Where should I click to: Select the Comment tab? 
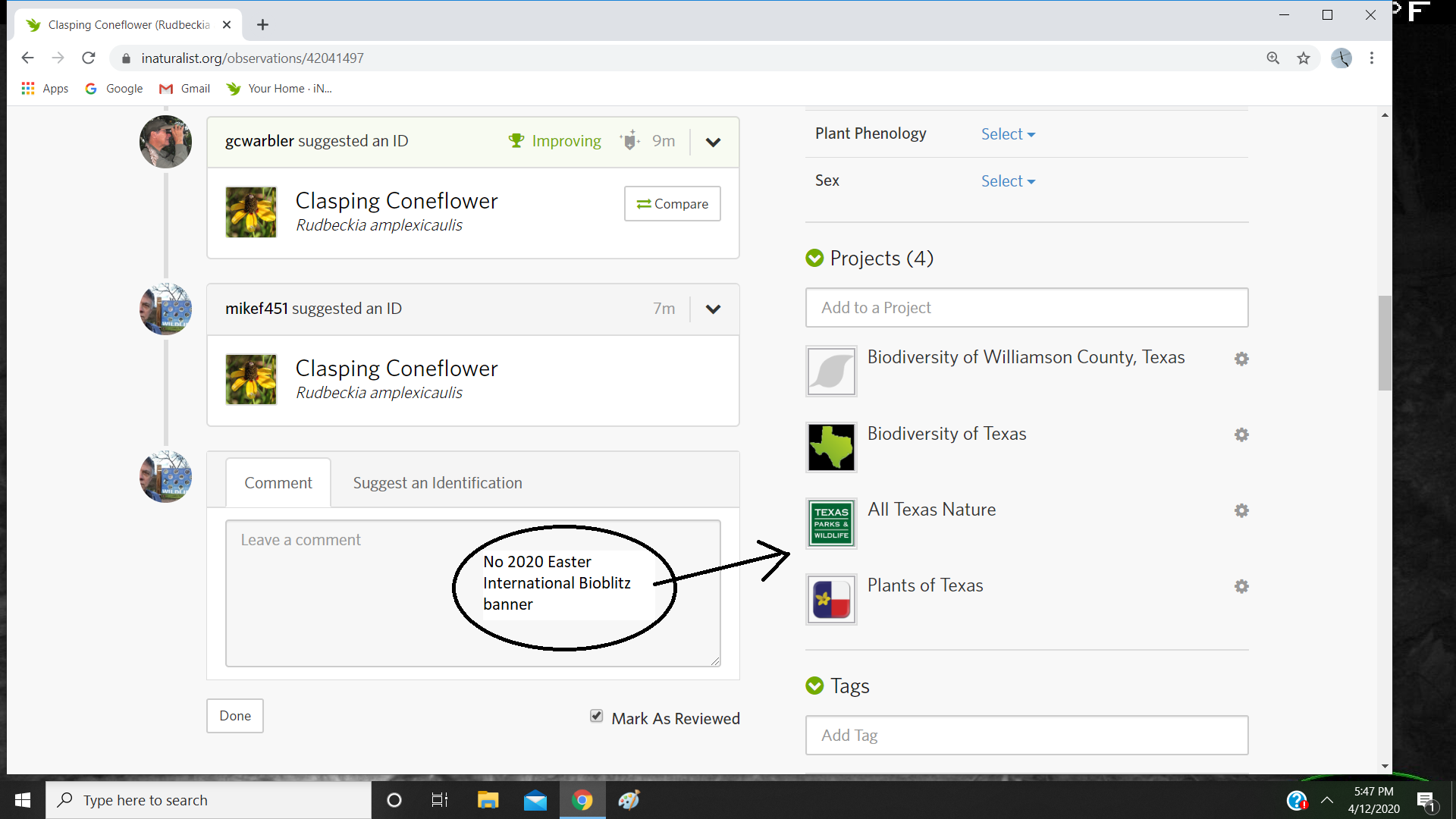click(x=278, y=483)
